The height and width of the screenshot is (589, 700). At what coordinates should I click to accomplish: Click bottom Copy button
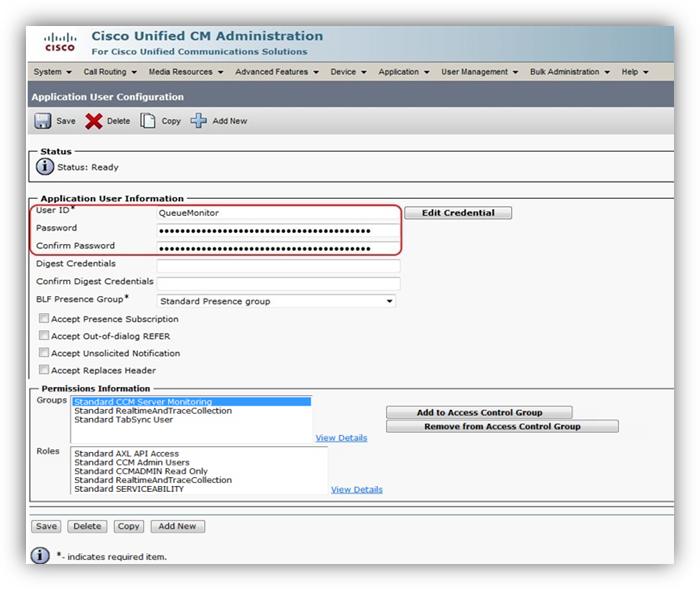click(x=129, y=526)
